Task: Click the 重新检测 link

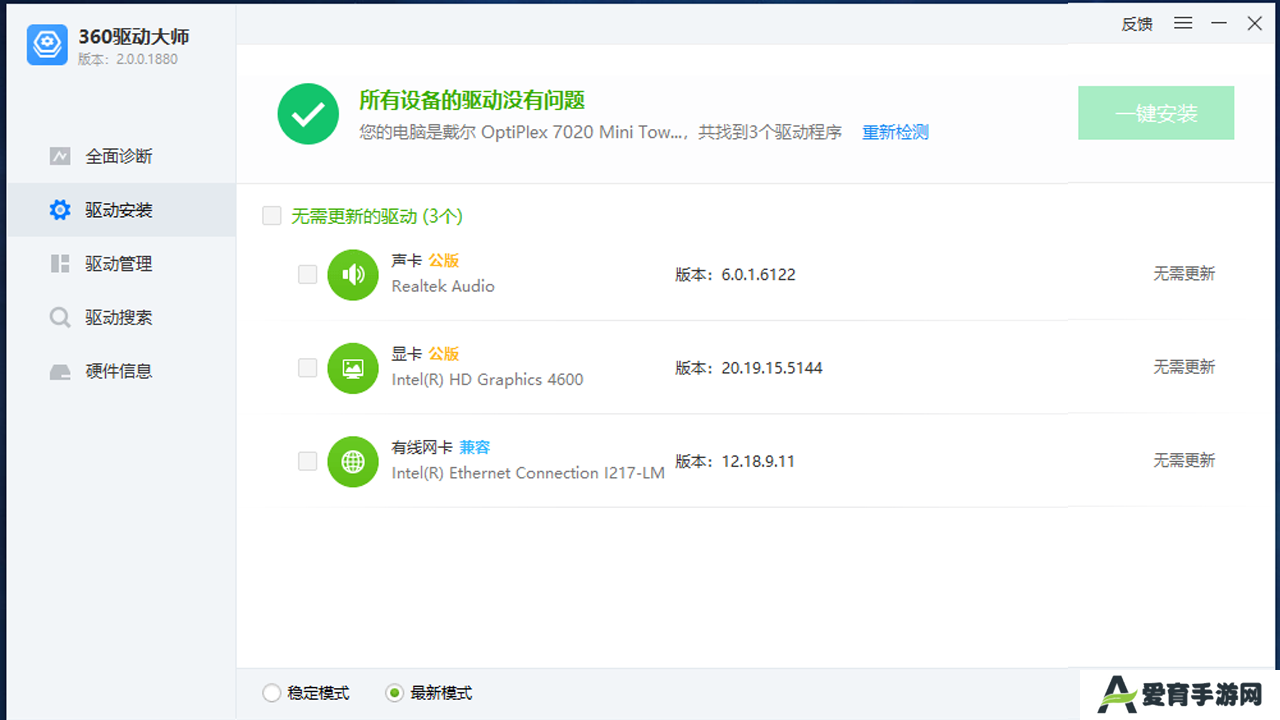Action: click(x=896, y=132)
